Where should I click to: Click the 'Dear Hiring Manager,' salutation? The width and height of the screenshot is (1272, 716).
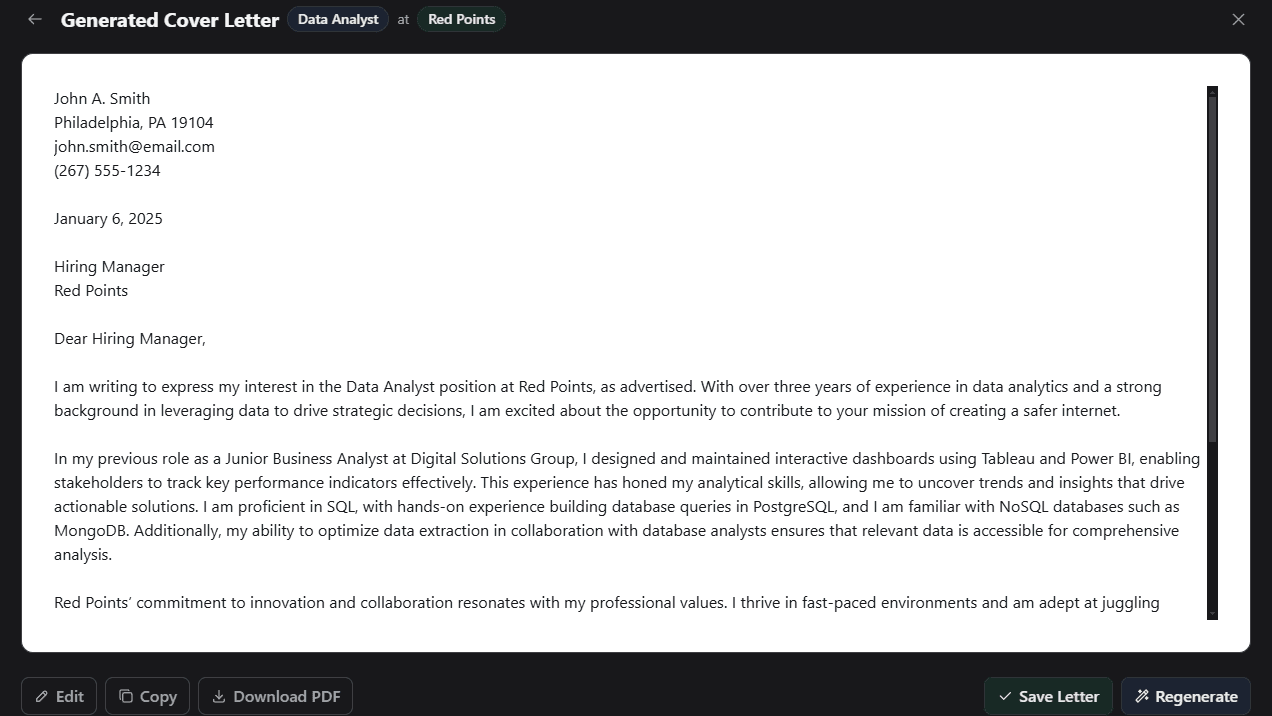click(130, 338)
